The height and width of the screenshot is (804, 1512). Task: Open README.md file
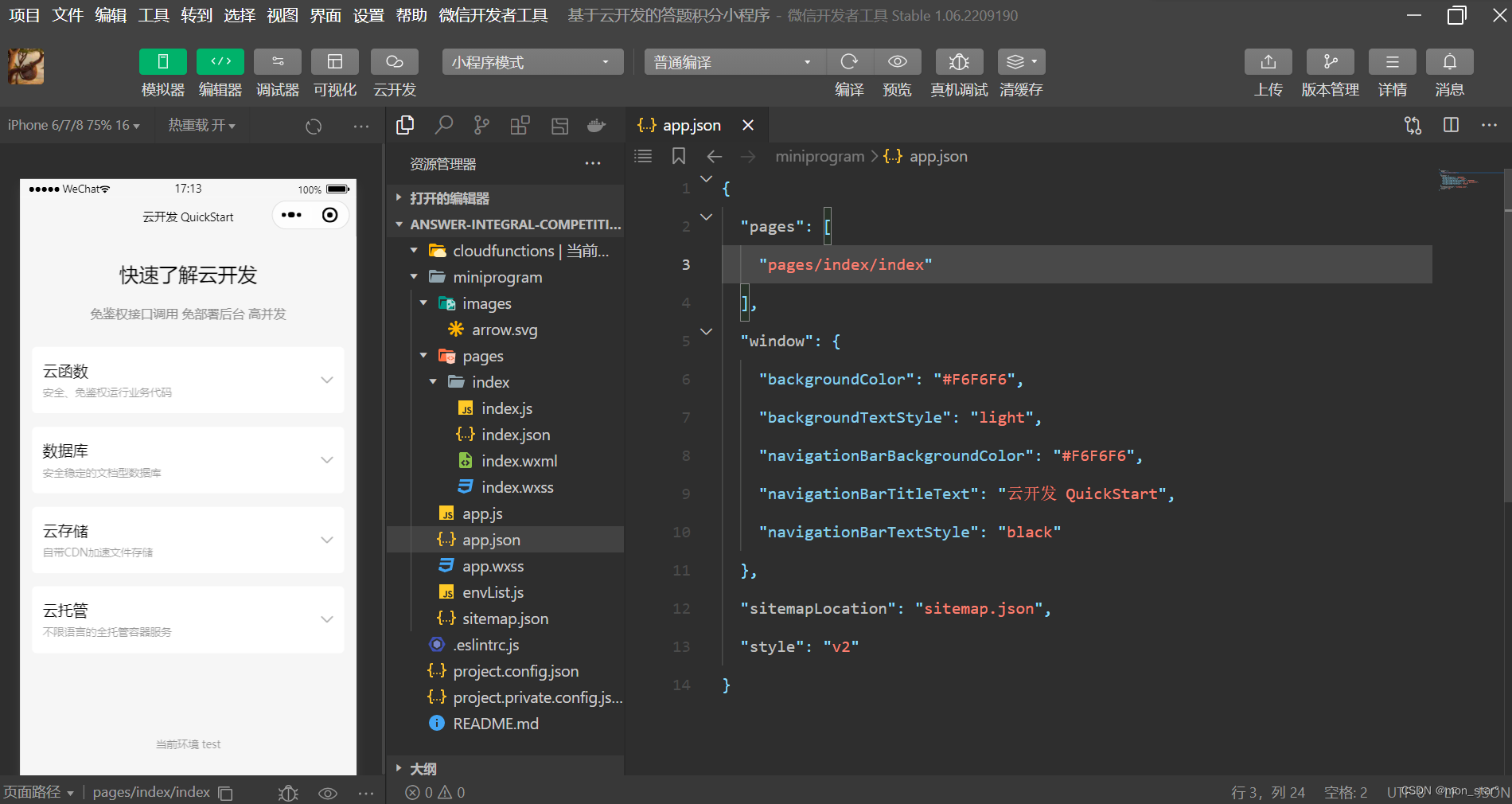[x=505, y=724]
